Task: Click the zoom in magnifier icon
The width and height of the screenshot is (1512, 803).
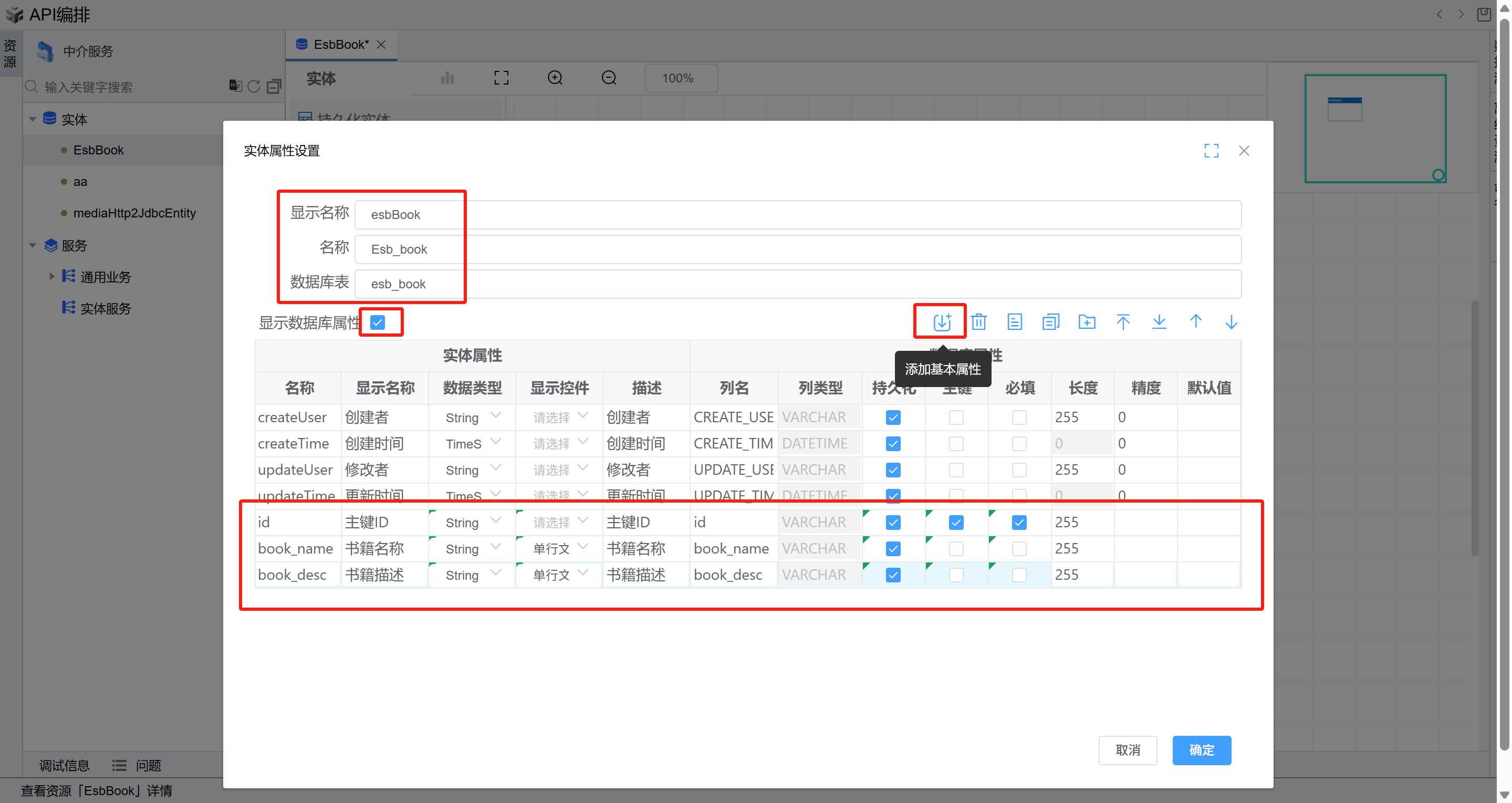Action: (555, 78)
